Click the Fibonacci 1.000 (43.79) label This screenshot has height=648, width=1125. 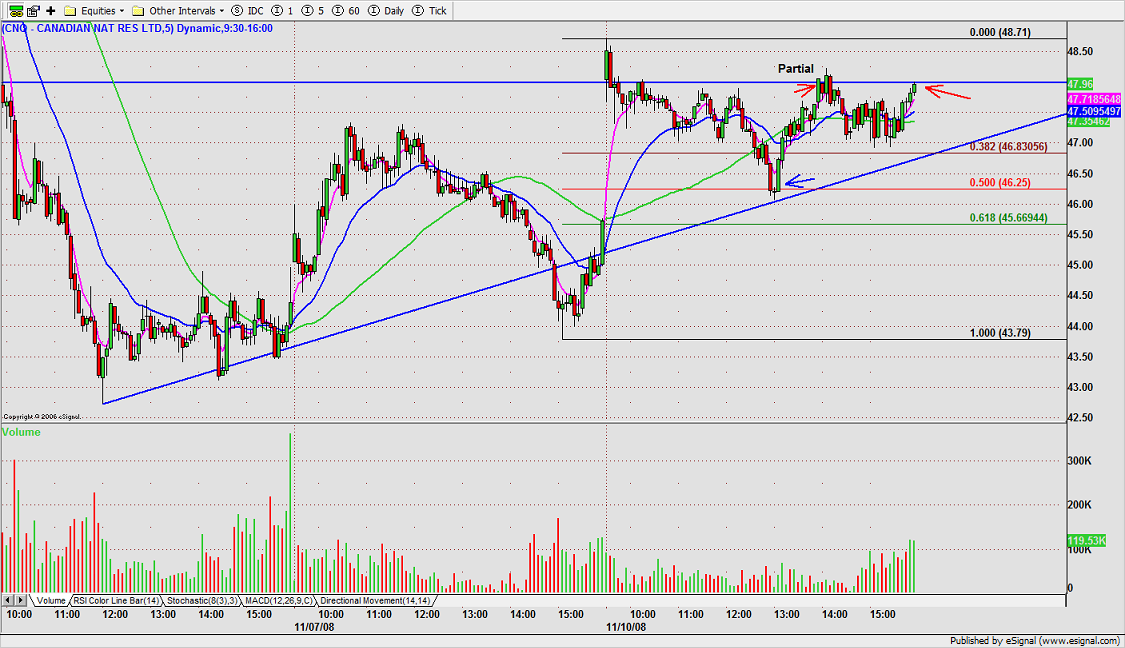[999, 332]
